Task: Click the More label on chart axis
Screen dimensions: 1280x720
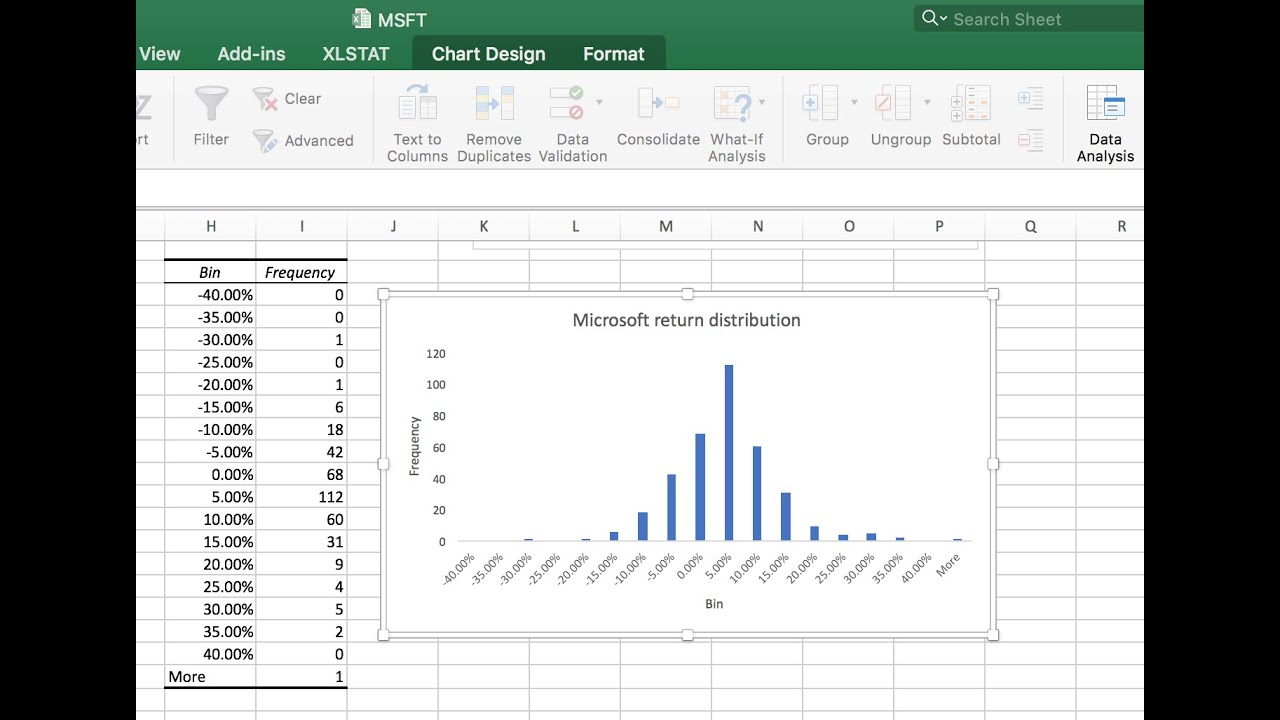Action: (x=949, y=565)
